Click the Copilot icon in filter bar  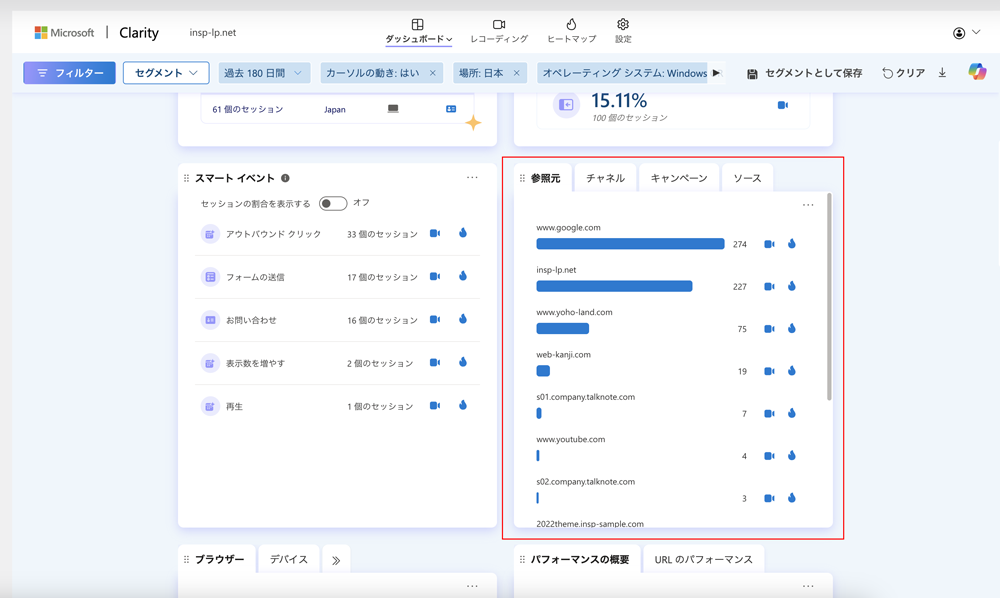click(976, 71)
